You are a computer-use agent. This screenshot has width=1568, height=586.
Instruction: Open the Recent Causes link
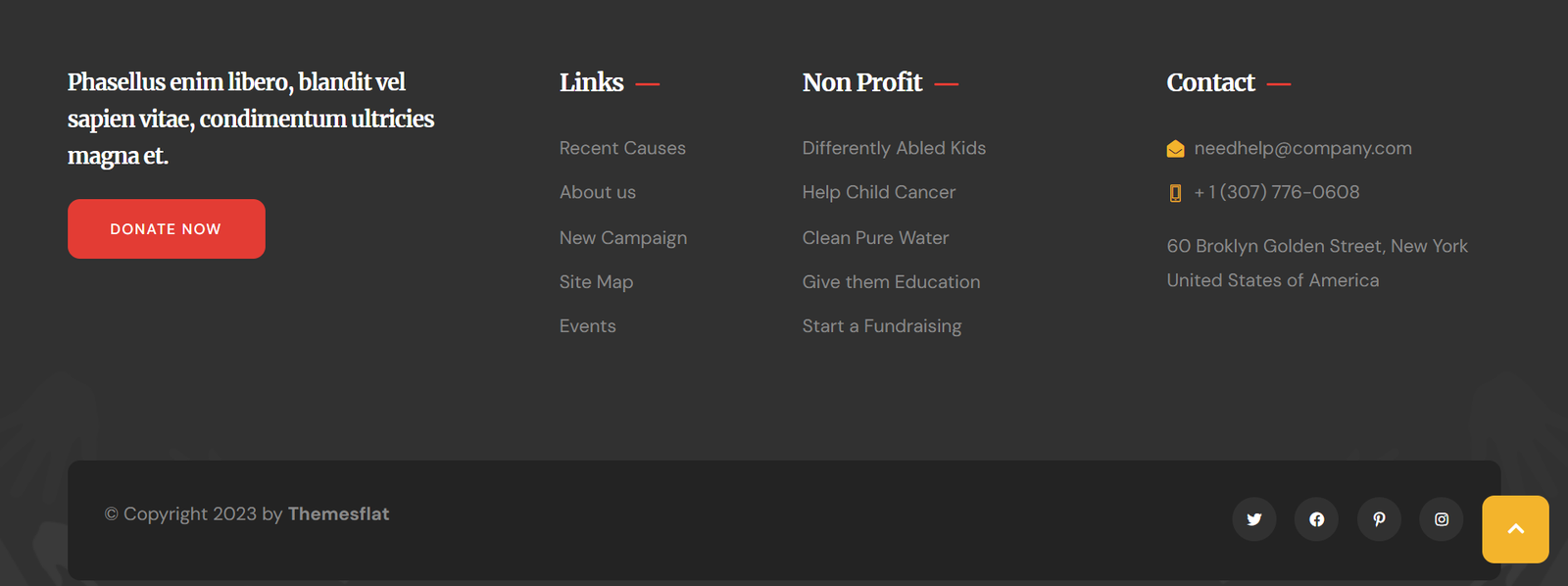coord(622,148)
